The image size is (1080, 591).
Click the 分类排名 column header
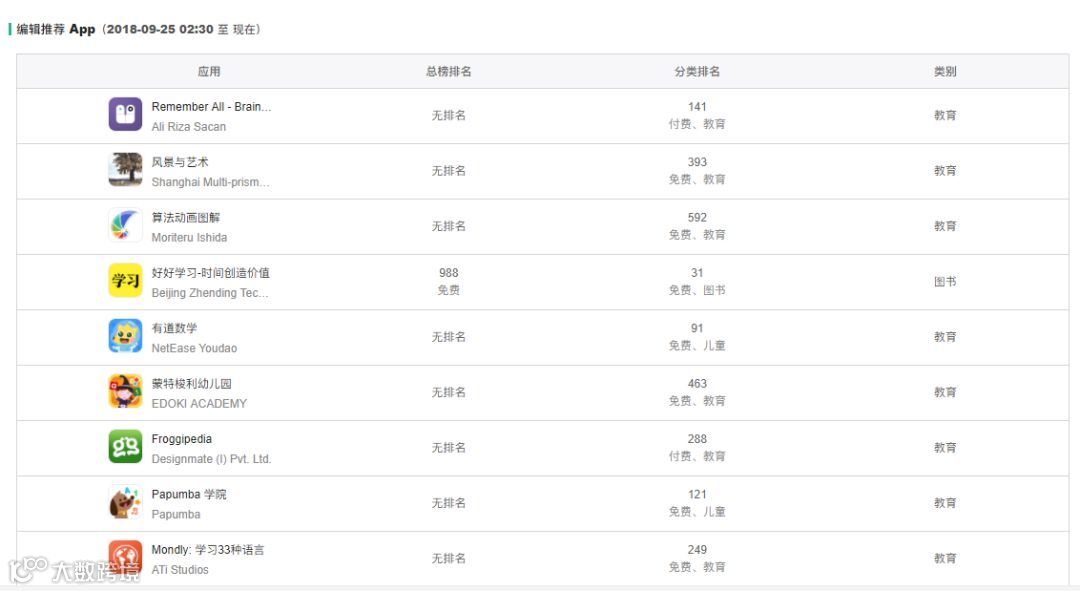697,72
